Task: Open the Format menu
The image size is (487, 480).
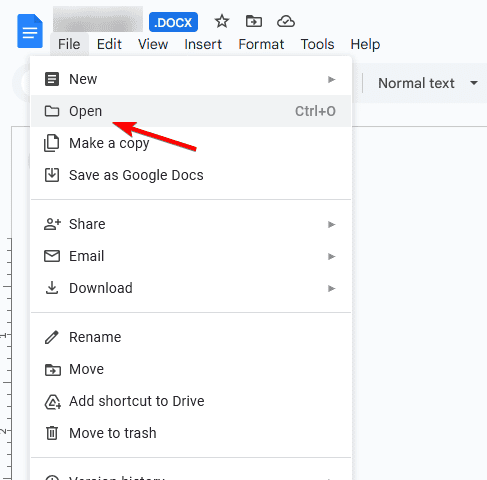Action: click(x=261, y=44)
